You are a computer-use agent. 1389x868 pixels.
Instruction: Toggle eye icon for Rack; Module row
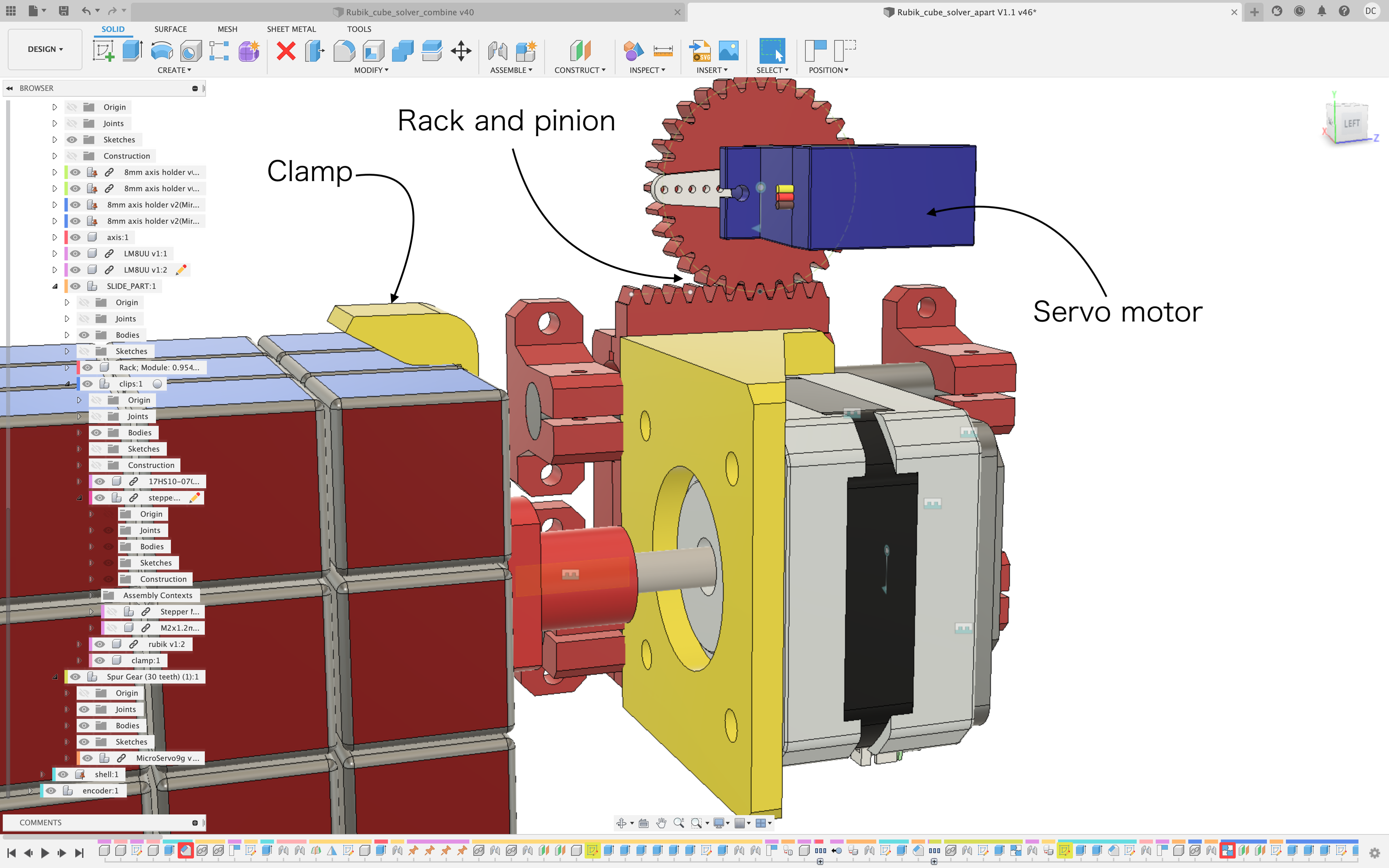(x=88, y=368)
